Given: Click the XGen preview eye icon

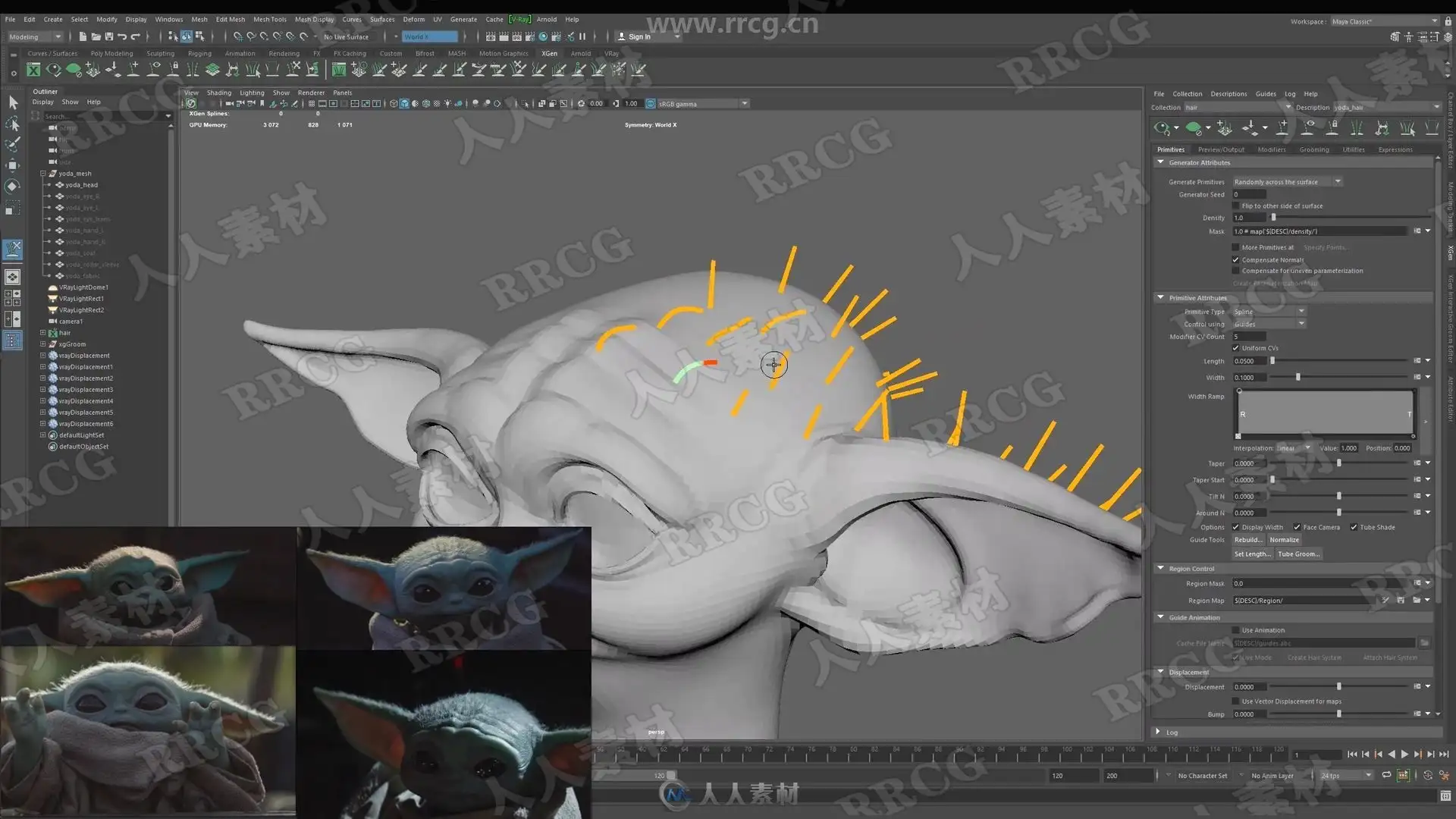Looking at the screenshot, I should tap(1161, 128).
